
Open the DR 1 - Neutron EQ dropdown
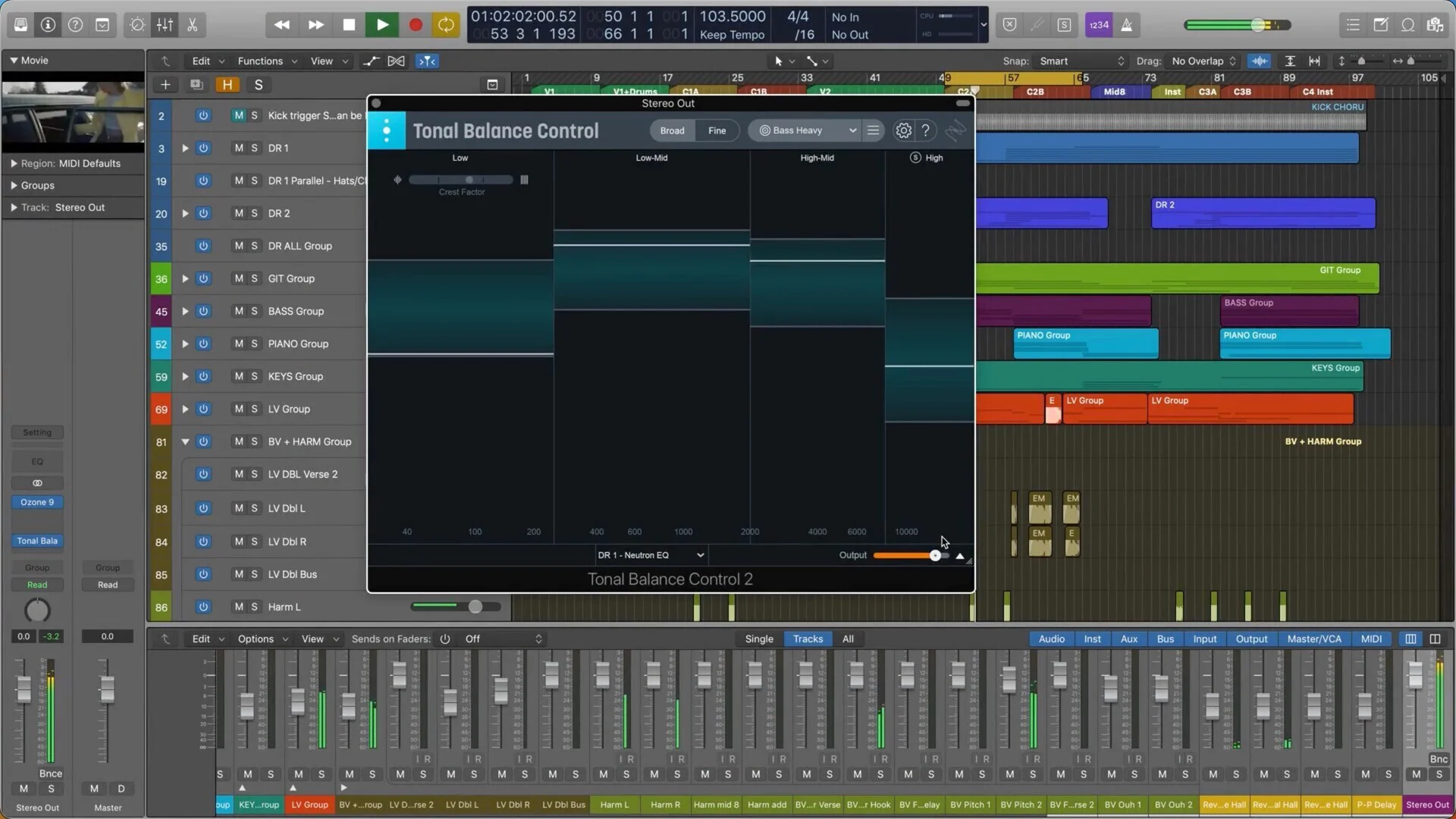[651, 555]
